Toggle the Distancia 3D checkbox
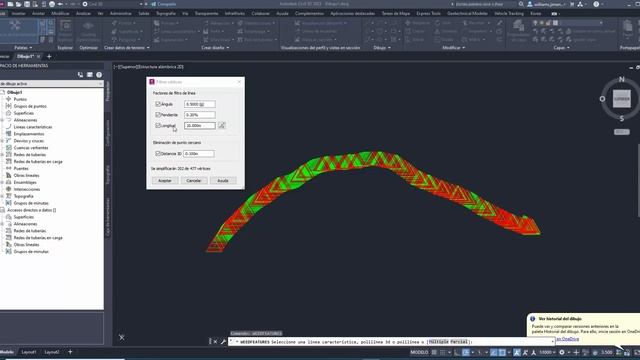Image resolution: width=640 pixels, height=360 pixels. coord(158,153)
